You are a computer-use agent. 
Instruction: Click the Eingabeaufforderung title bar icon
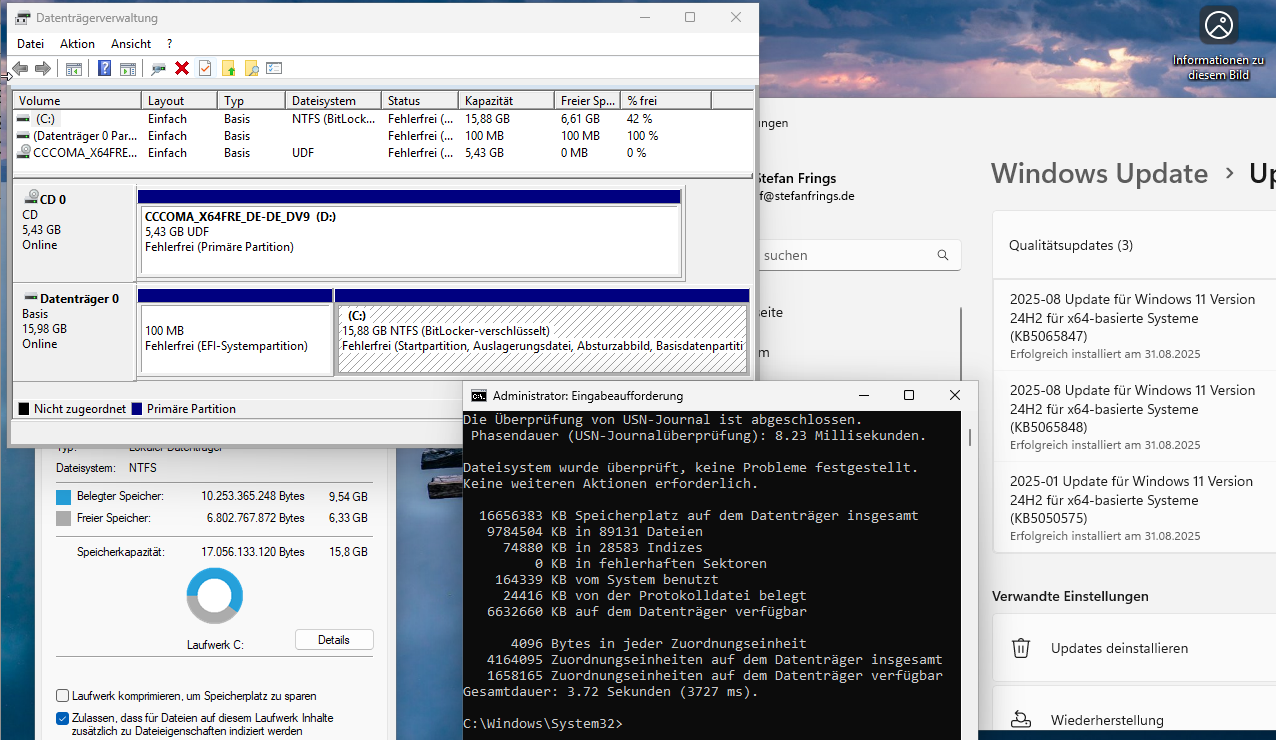click(479, 396)
